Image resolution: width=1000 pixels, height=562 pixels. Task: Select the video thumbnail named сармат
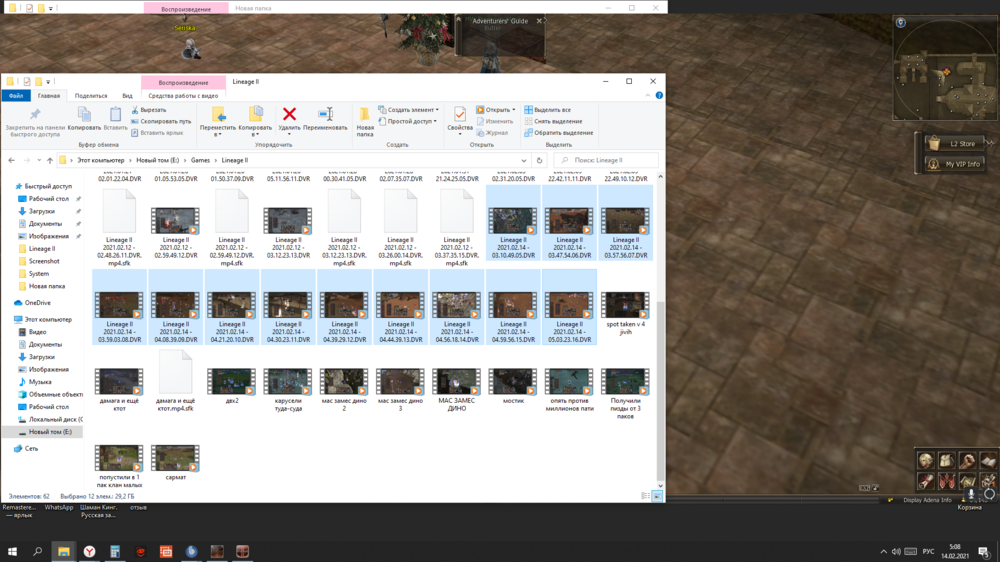[175, 458]
